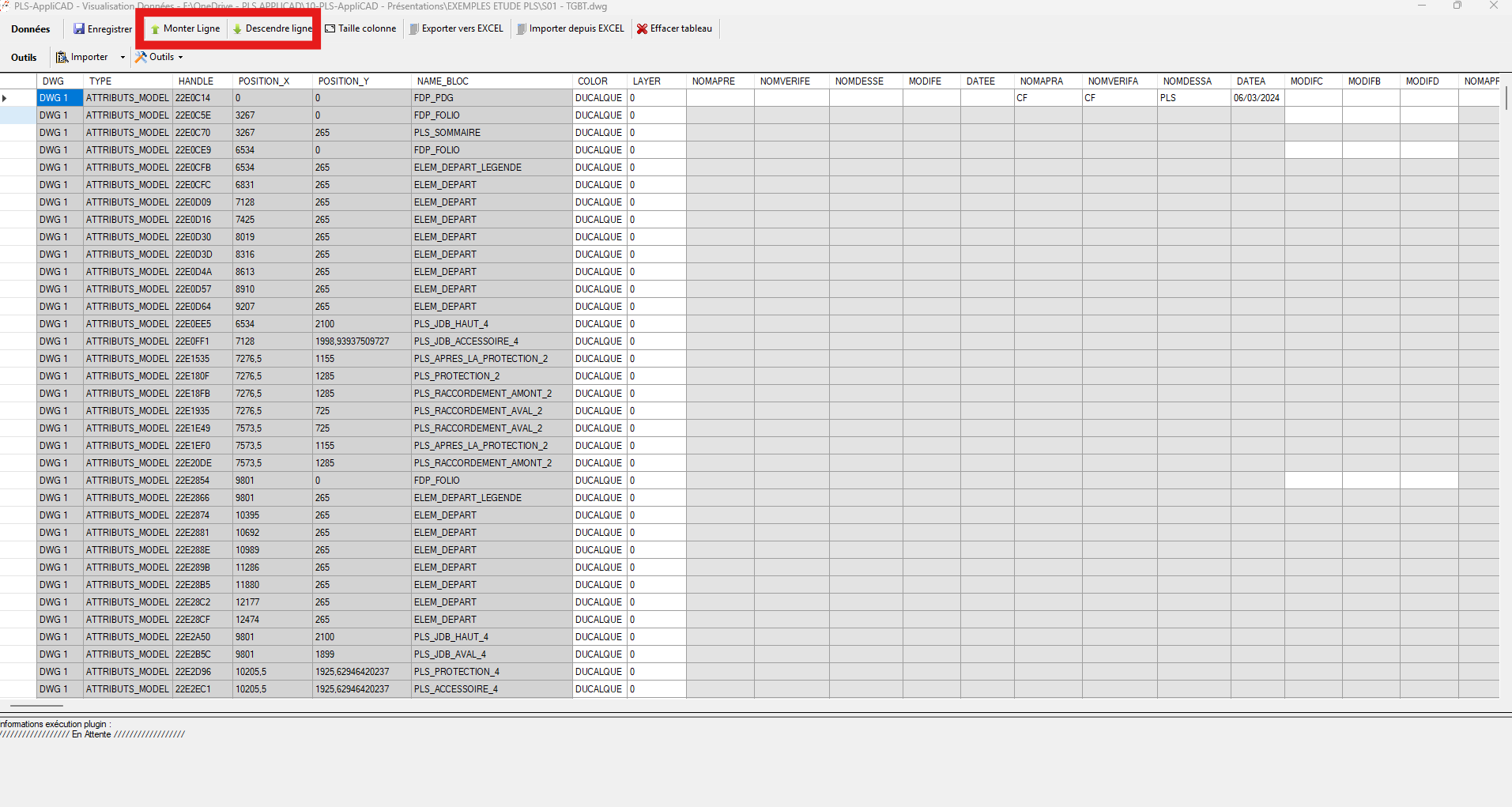Screen dimensions: 1512x807
Task: Click the NOMAPRA cell containing CF
Action: (1047, 98)
